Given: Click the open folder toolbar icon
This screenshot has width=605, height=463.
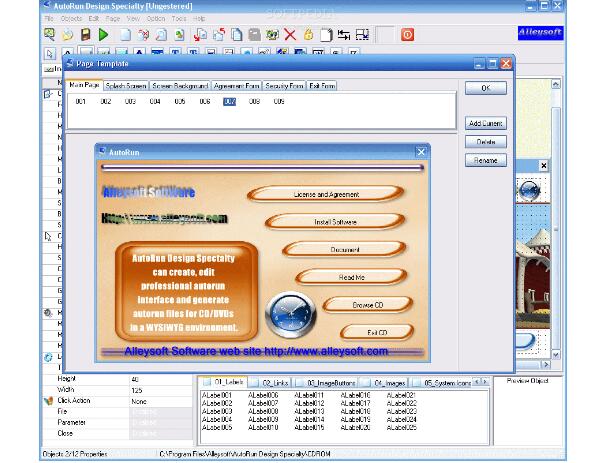Looking at the screenshot, I should point(66,34).
